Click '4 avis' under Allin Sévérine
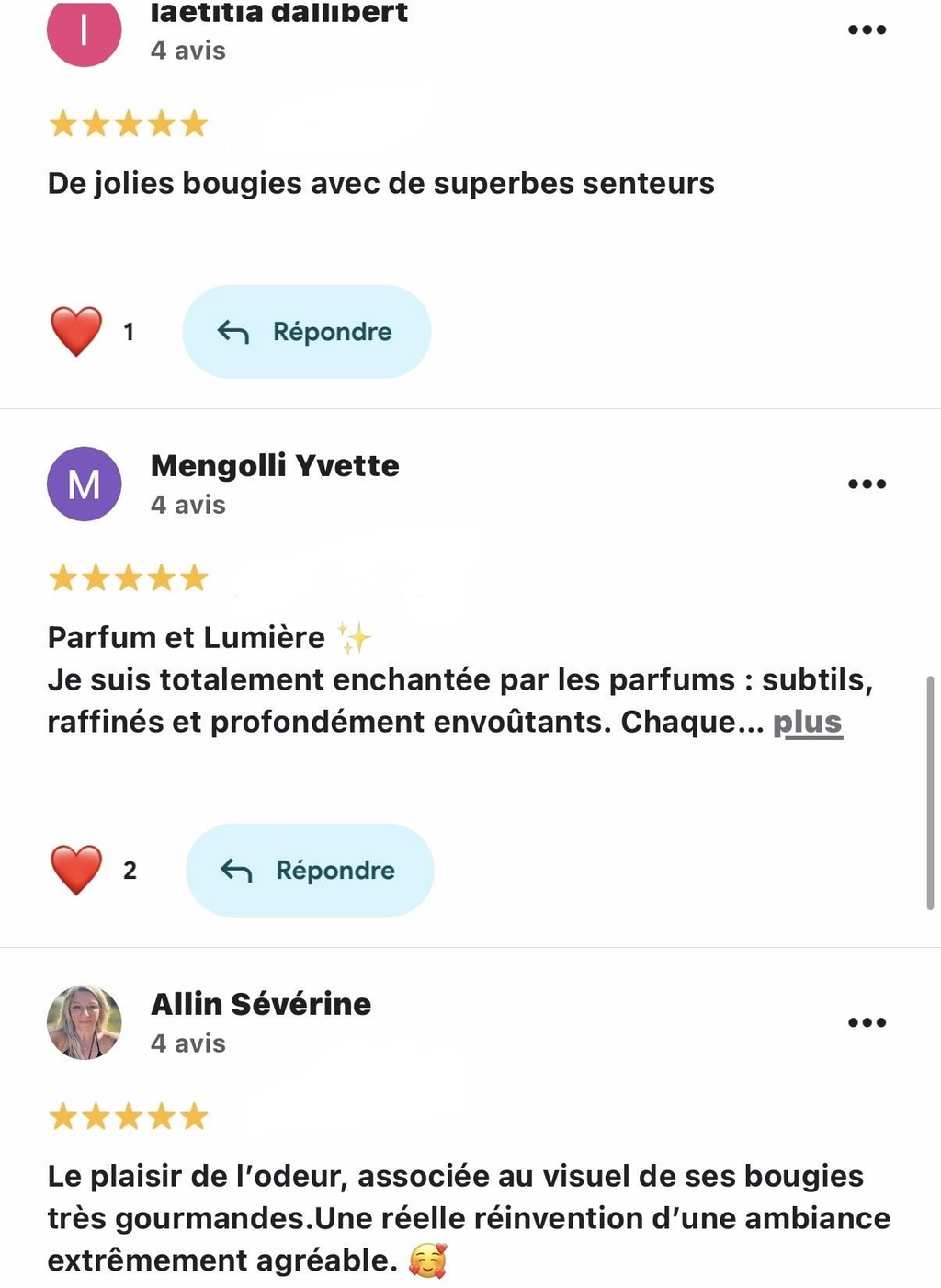This screenshot has width=941, height=1288. coord(188,1043)
